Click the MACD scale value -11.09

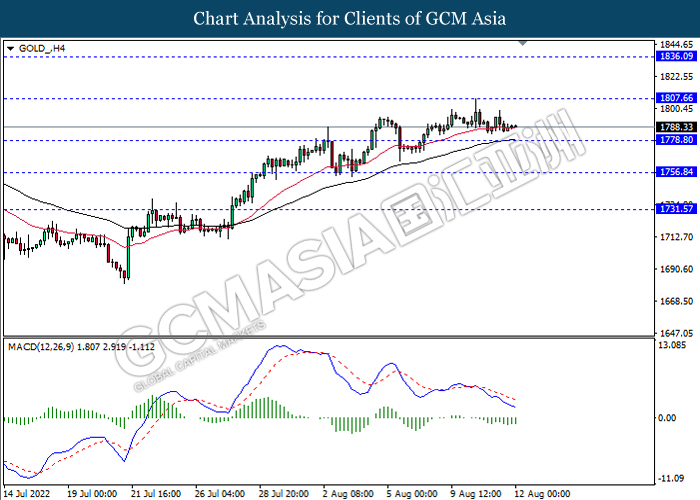[671, 479]
